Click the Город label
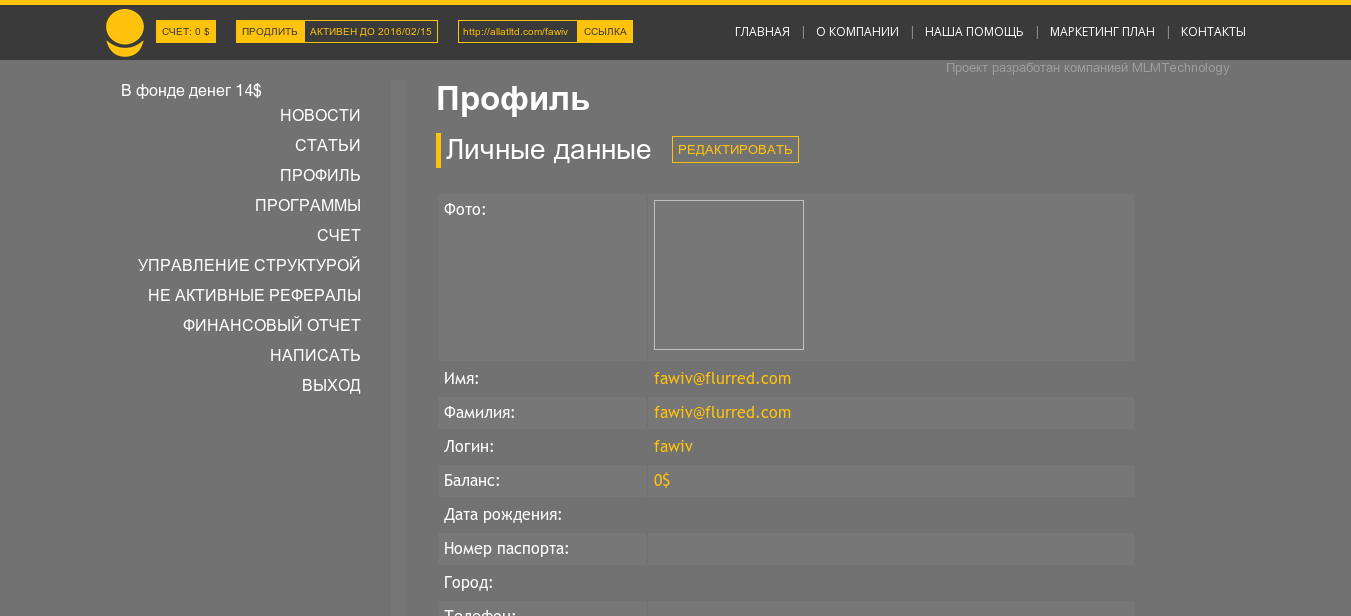 click(468, 583)
